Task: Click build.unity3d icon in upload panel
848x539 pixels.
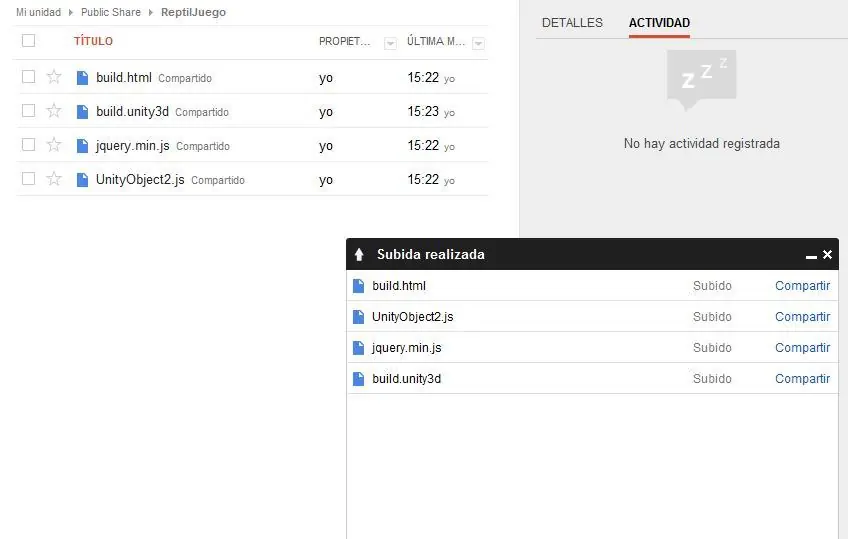Action: coord(358,379)
